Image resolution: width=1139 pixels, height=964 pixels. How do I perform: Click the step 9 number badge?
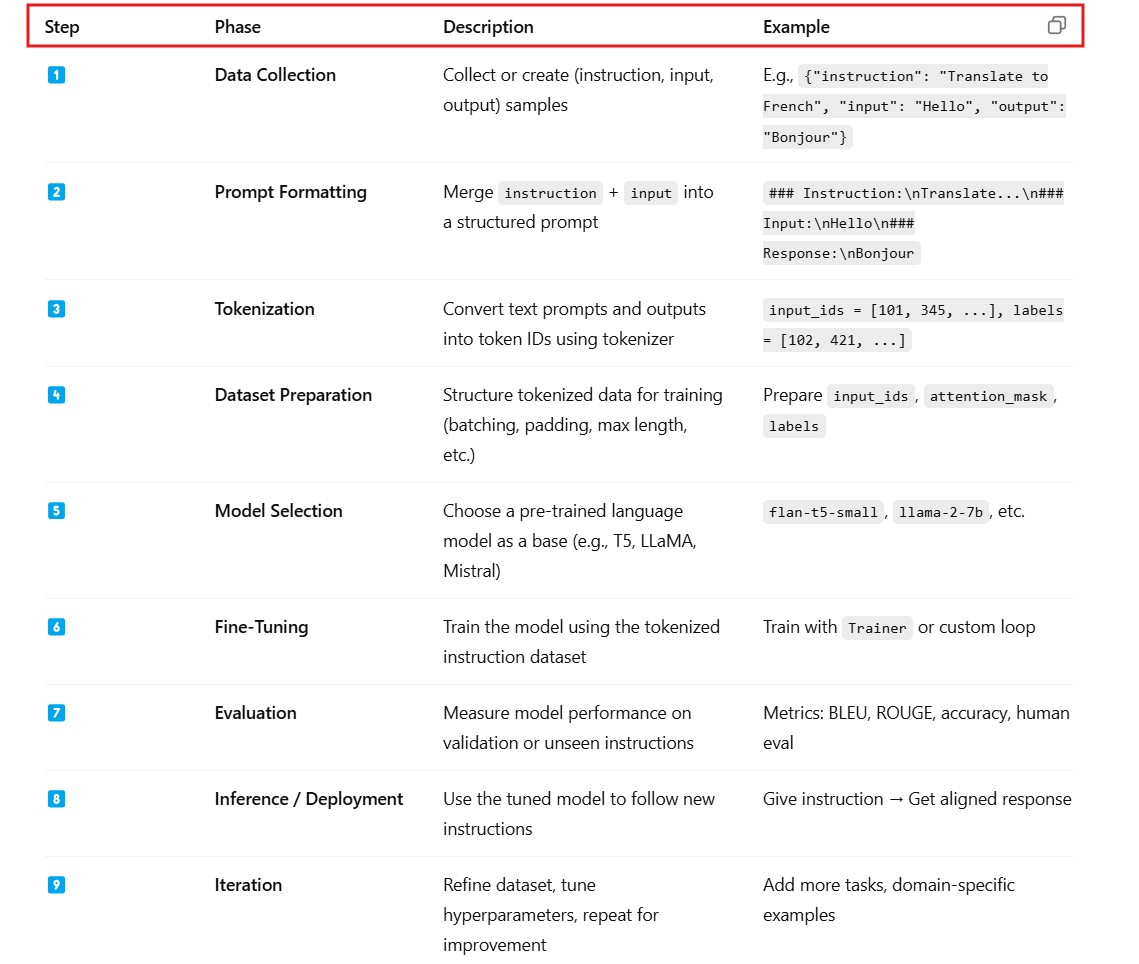click(56, 885)
